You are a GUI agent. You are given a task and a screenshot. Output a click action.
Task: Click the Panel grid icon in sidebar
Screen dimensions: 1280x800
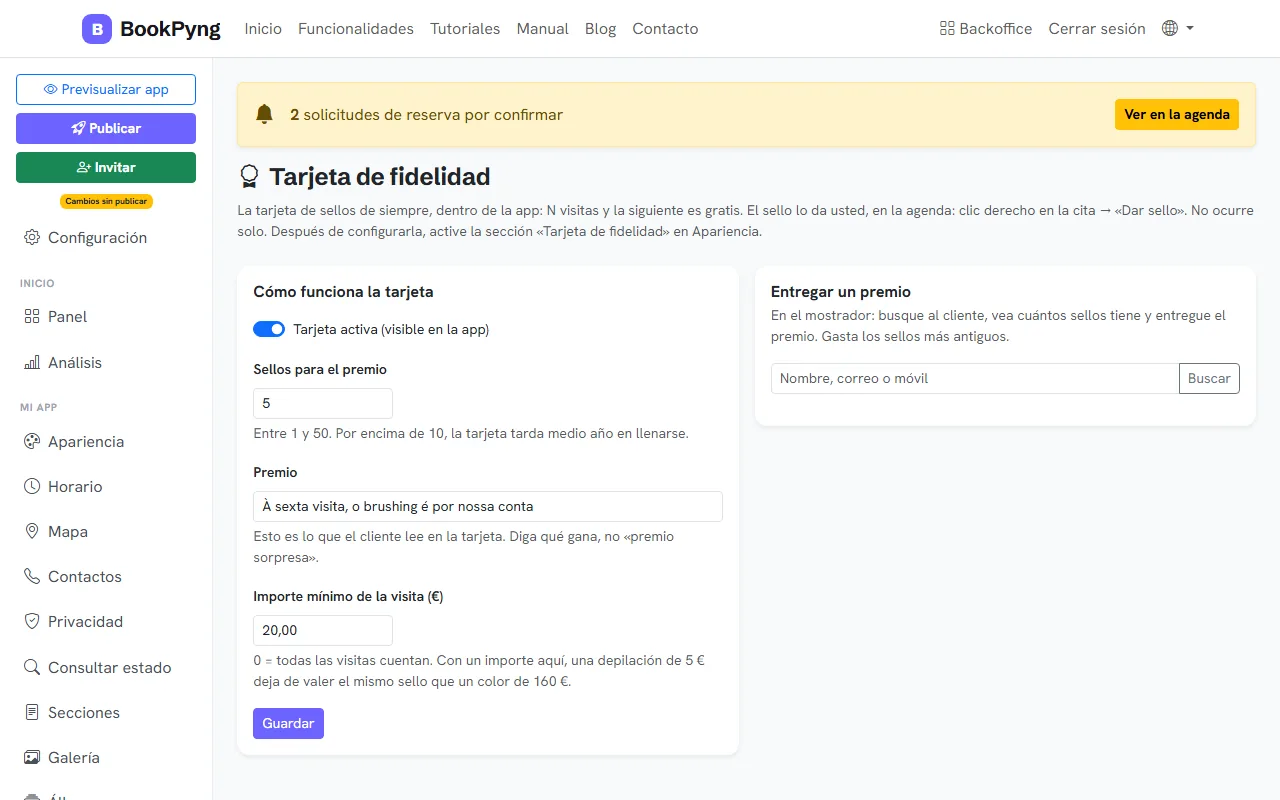click(x=32, y=316)
